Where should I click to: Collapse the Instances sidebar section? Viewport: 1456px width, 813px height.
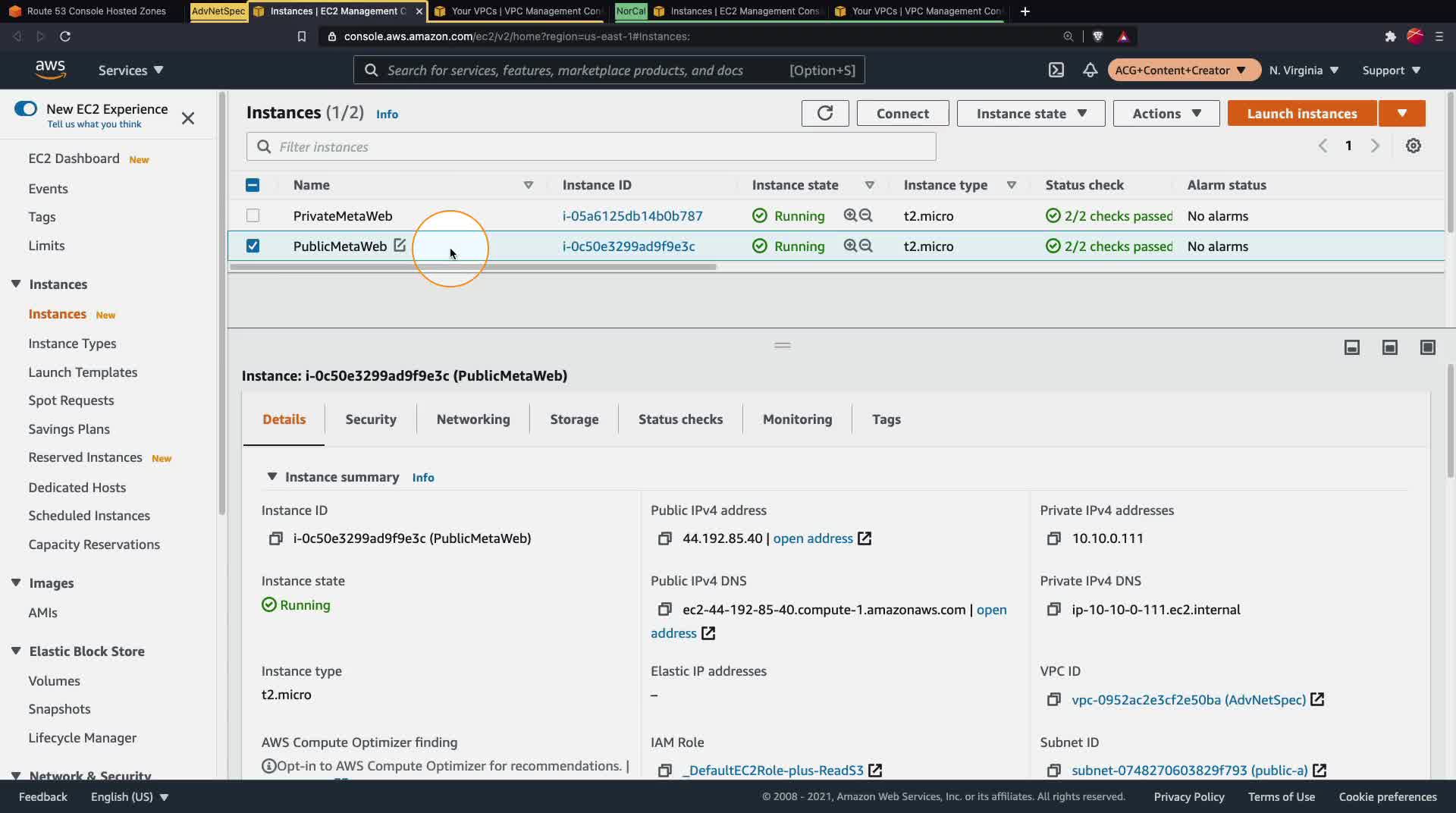(x=16, y=284)
